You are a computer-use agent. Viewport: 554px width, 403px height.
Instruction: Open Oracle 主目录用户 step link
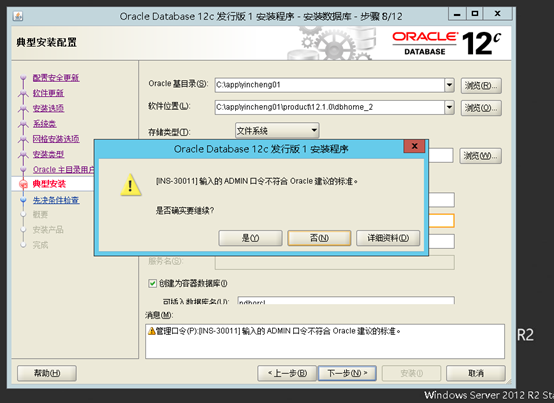[x=63, y=170]
